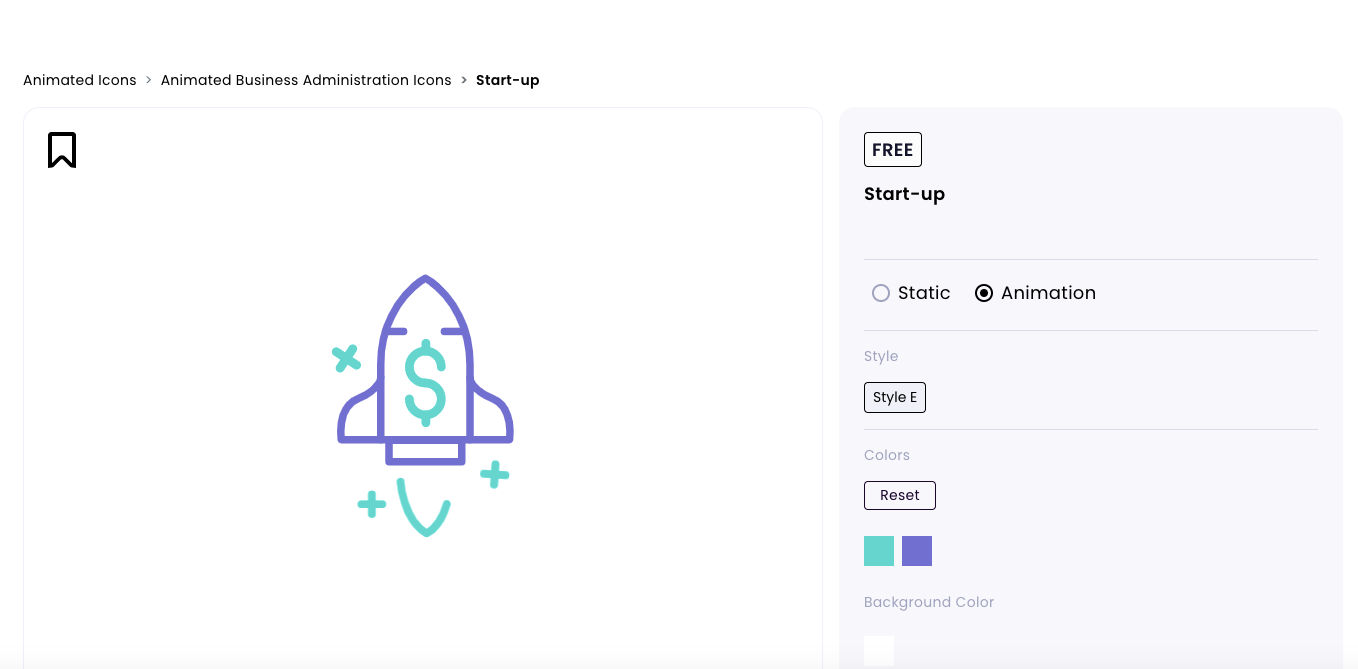1358x669 pixels.
Task: Click the FREE badge
Action: pyautogui.click(x=892, y=149)
